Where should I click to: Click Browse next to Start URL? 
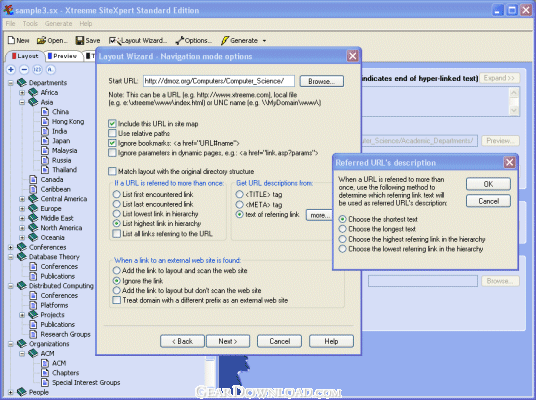click(x=322, y=81)
